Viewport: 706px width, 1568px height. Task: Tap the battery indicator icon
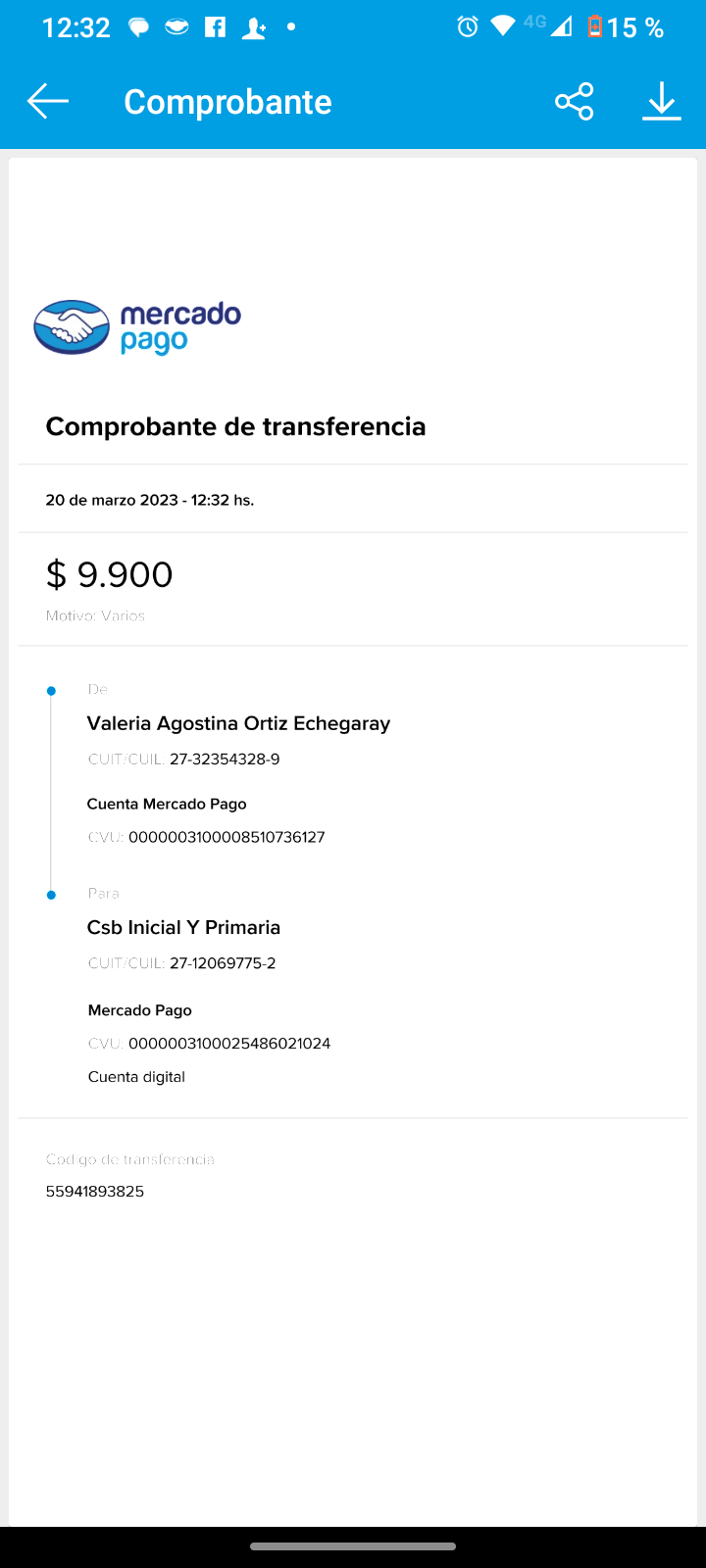pos(594,26)
